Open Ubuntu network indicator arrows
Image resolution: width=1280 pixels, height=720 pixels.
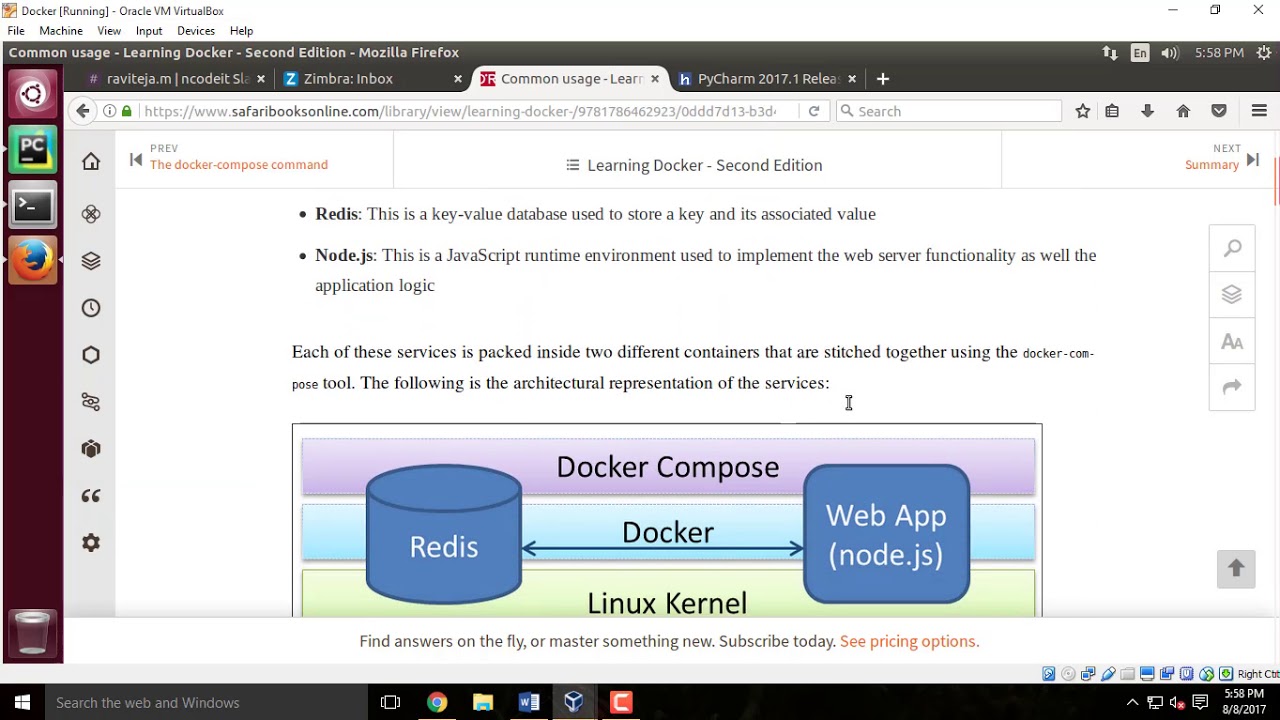click(x=1110, y=53)
